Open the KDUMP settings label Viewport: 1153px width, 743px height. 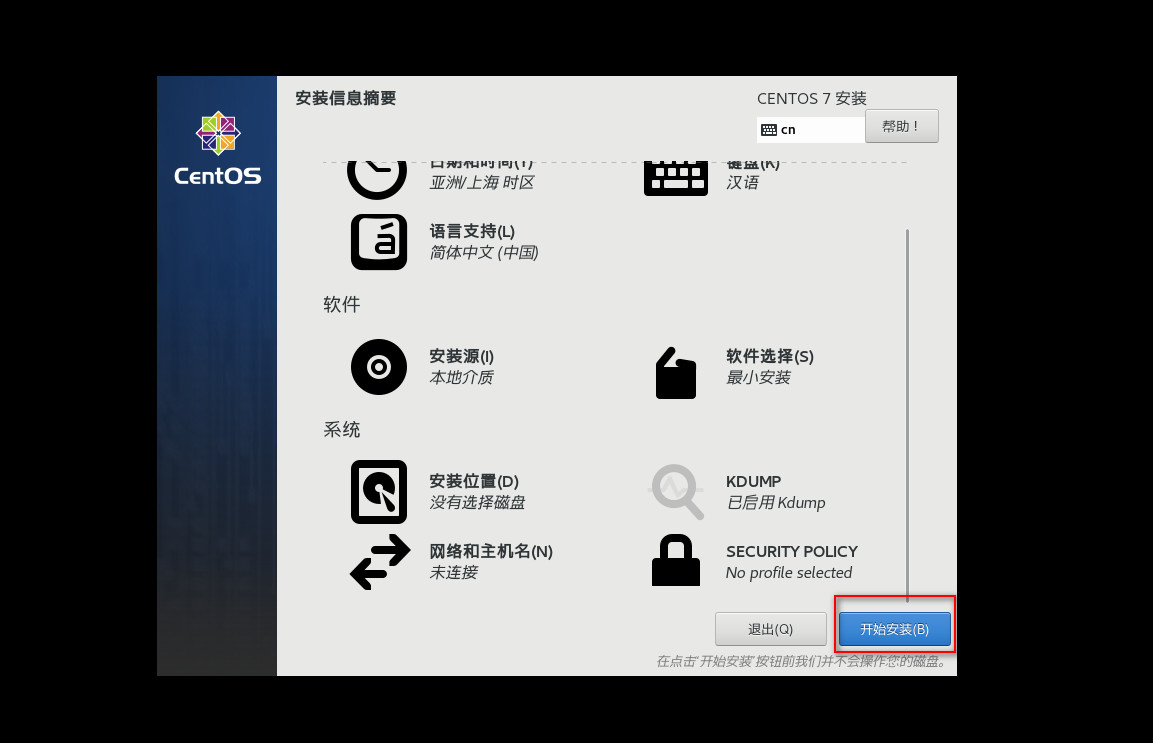(x=754, y=482)
